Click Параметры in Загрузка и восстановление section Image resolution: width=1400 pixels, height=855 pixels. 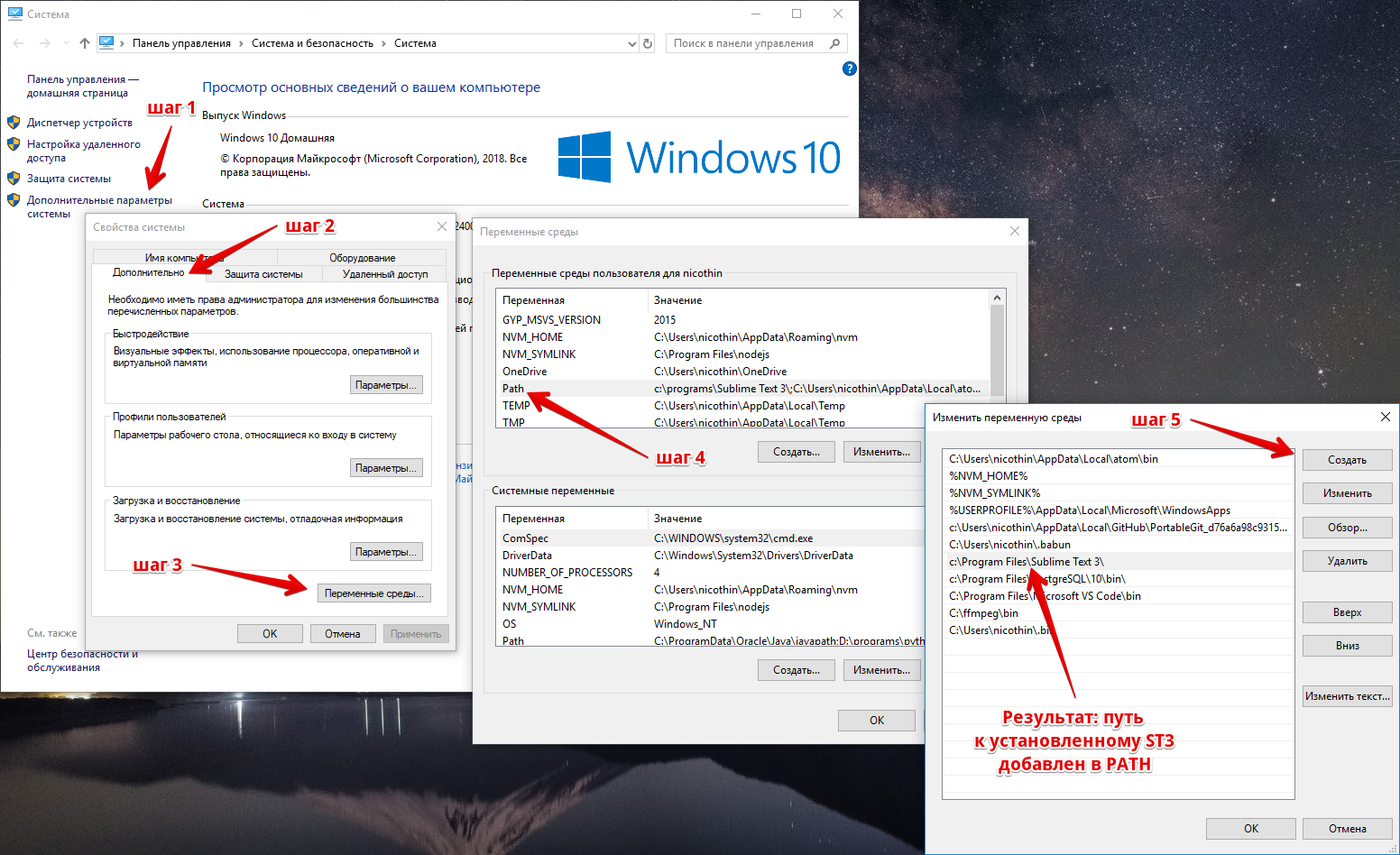tap(386, 552)
